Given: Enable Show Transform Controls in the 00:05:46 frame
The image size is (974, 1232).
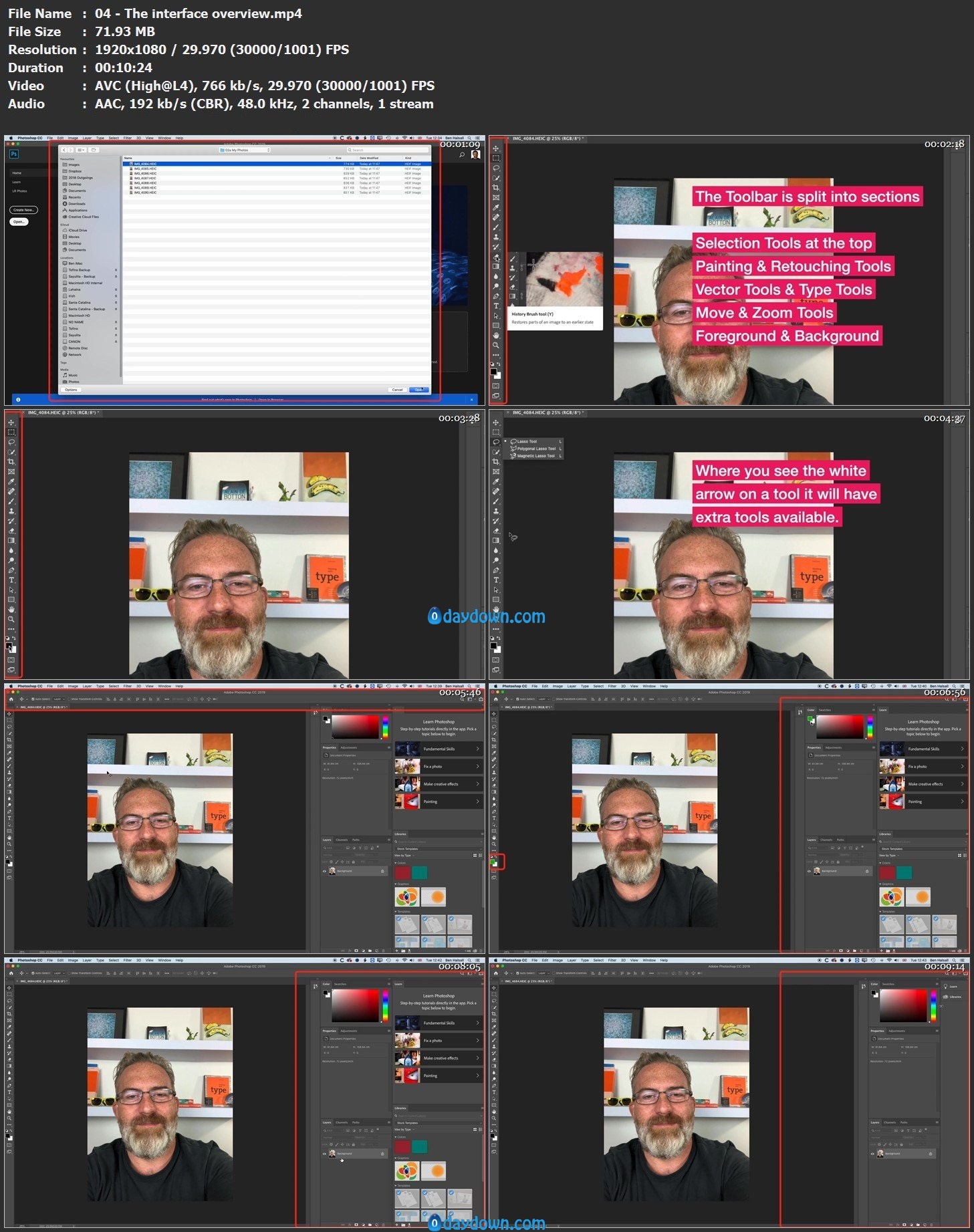Looking at the screenshot, I should [70, 699].
